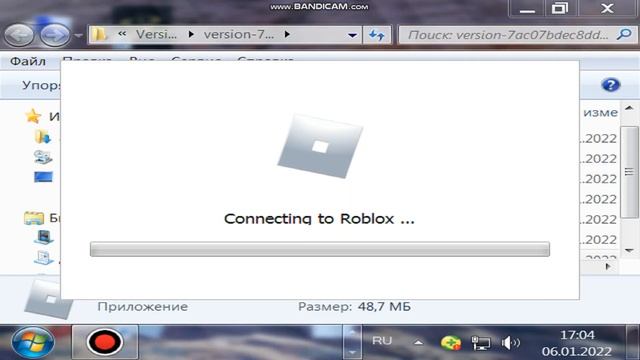
Task: Select the Libraries folder icon in navigation pane
Action: pos(34,218)
